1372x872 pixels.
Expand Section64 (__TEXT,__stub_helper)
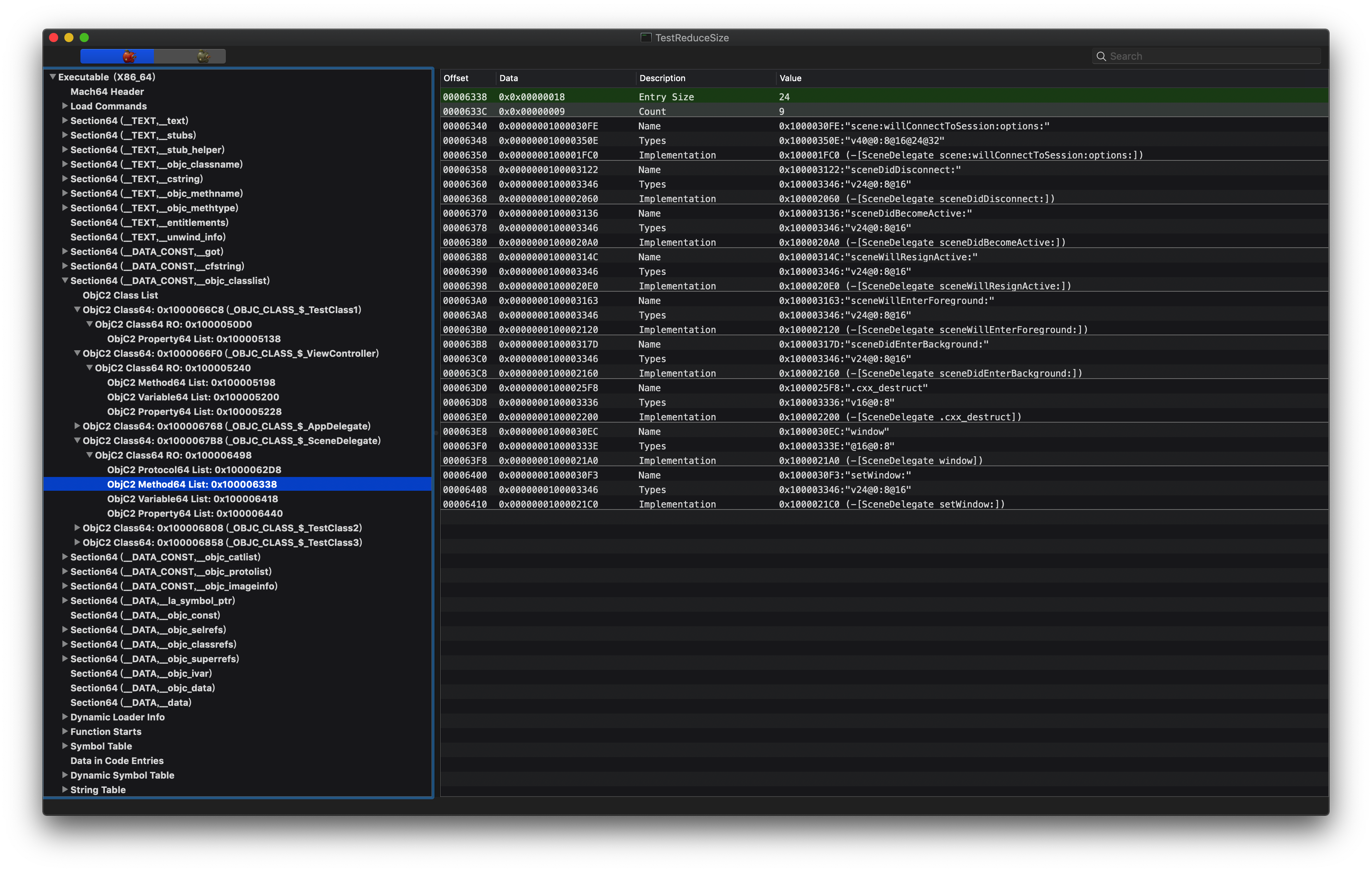pos(64,149)
